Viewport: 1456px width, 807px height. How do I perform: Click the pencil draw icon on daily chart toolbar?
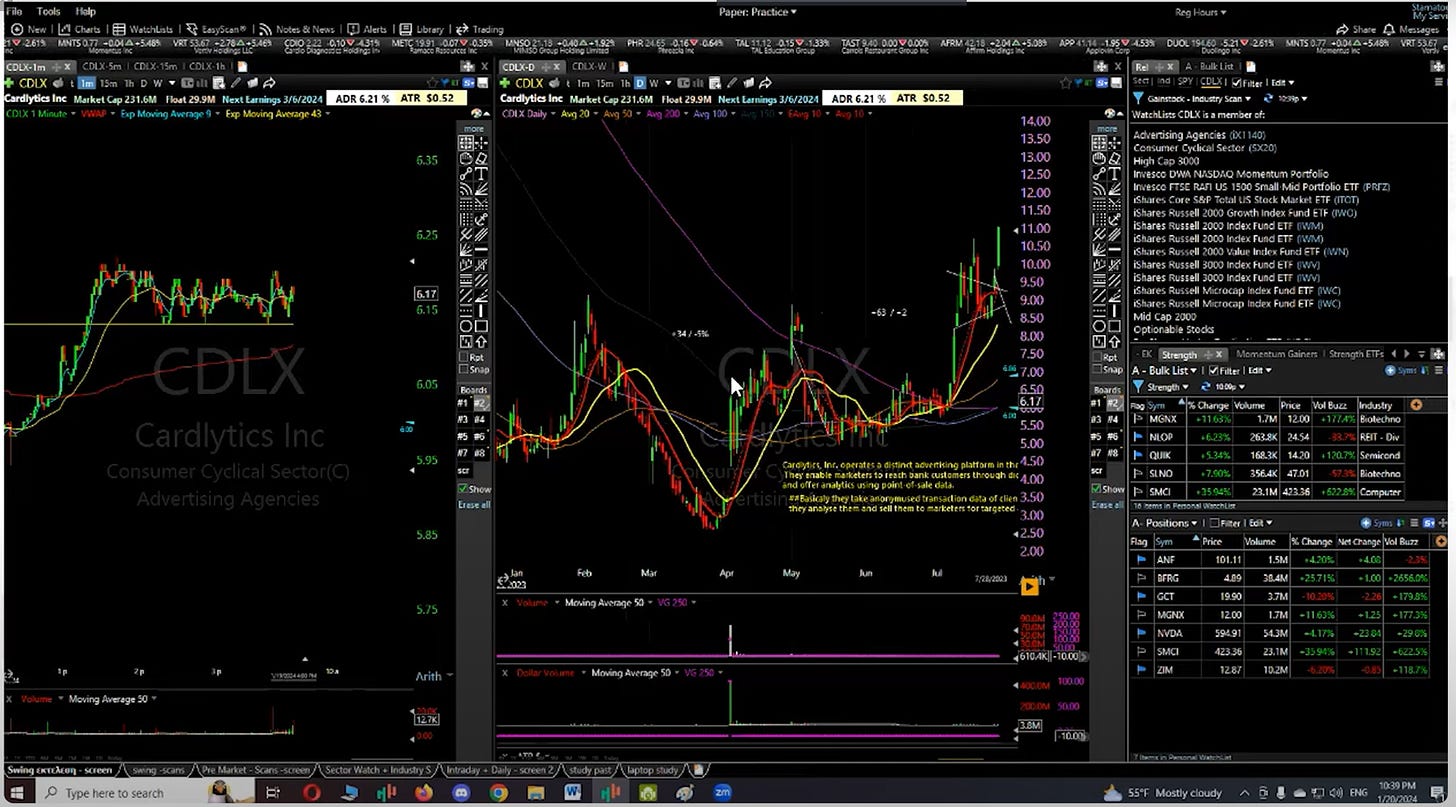[731, 83]
